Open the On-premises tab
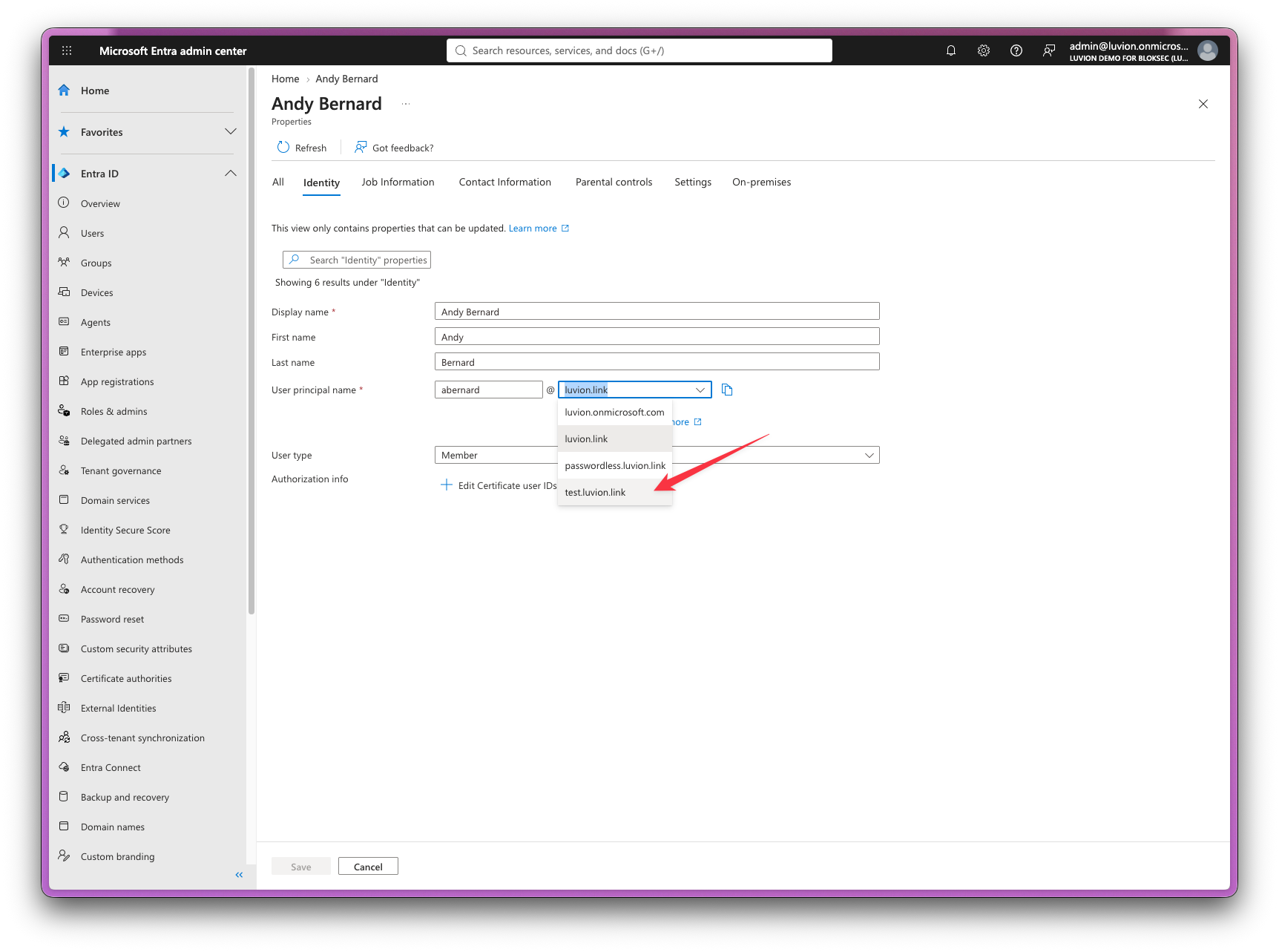 [x=761, y=182]
